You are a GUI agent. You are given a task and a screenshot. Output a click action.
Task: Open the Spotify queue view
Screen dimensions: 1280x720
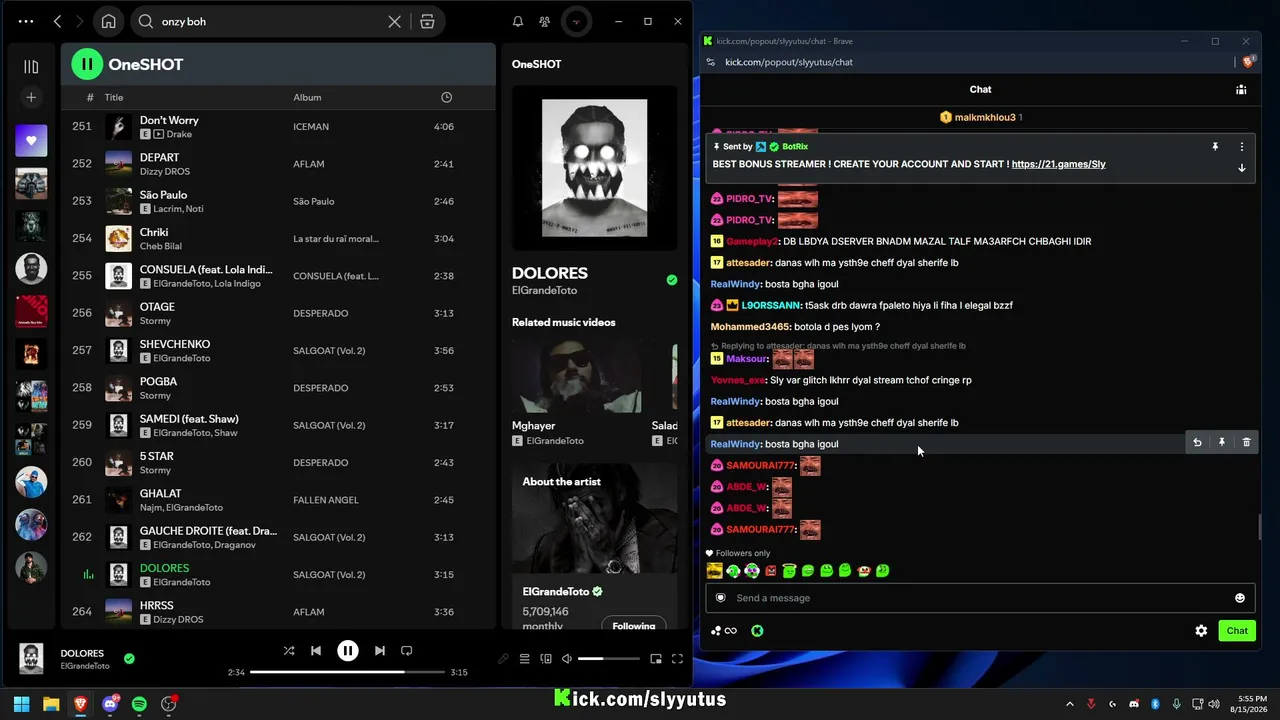coord(524,659)
